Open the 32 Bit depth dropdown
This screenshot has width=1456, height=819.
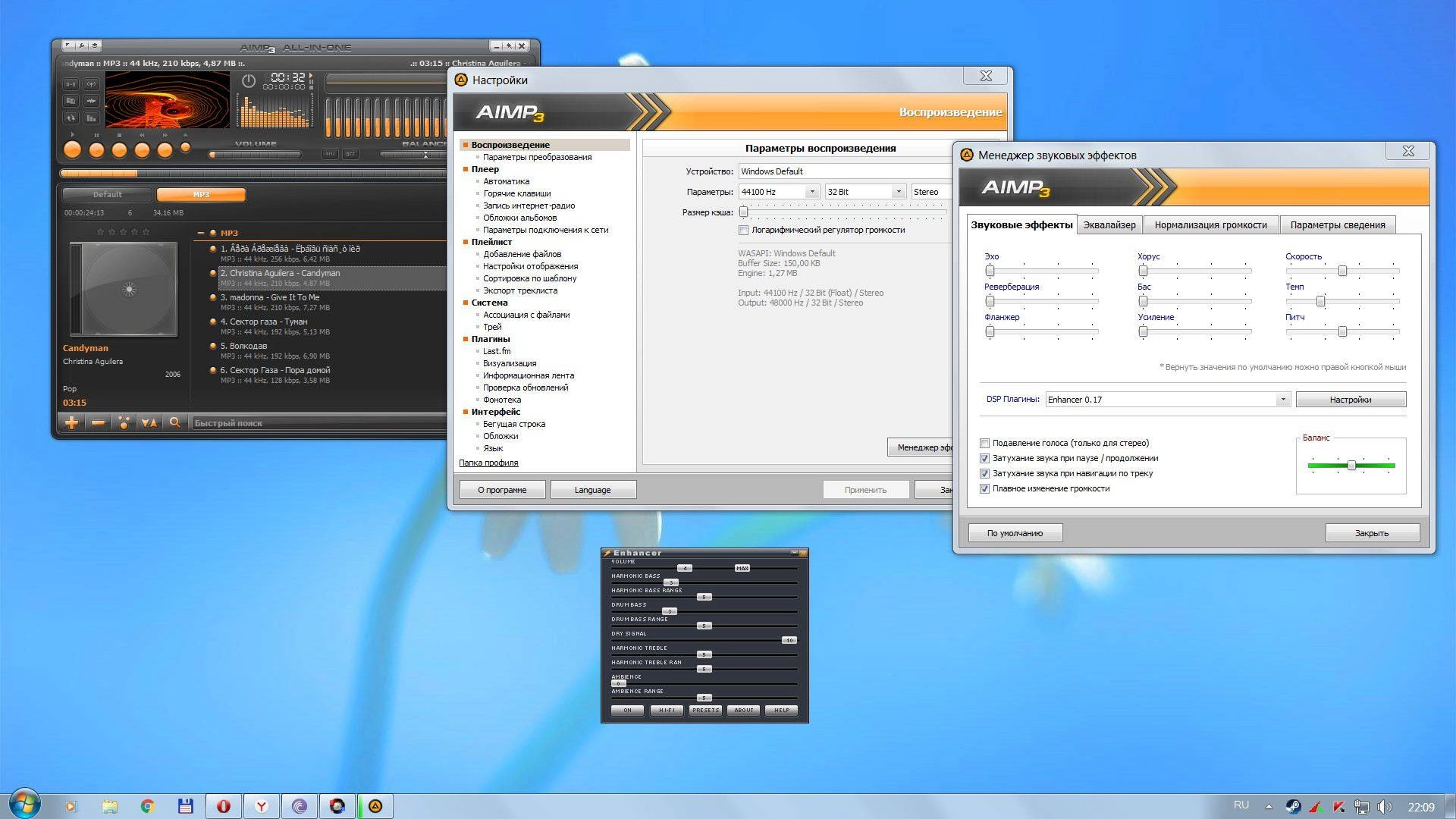(865, 192)
